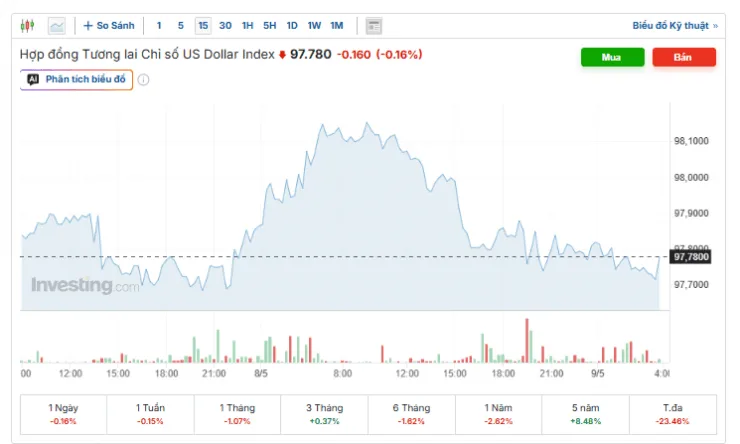Switch to candlestick chart icon
740x444 pixels.
tap(27, 25)
